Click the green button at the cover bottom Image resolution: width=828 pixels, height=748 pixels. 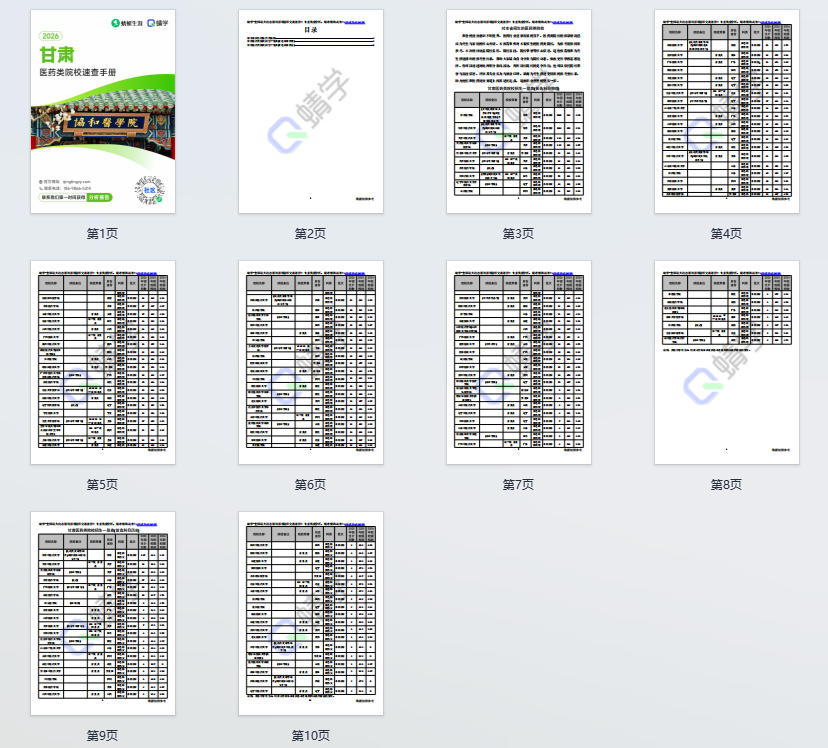99,198
